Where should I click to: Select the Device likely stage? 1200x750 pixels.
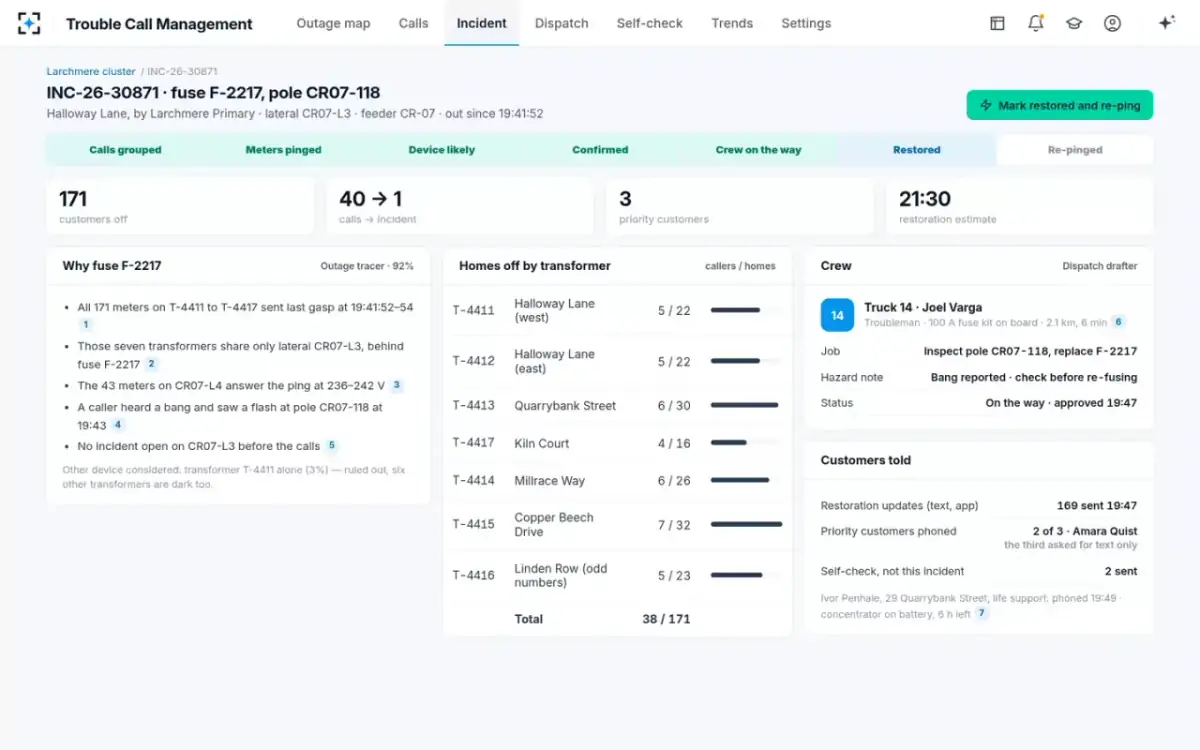pyautogui.click(x=442, y=150)
